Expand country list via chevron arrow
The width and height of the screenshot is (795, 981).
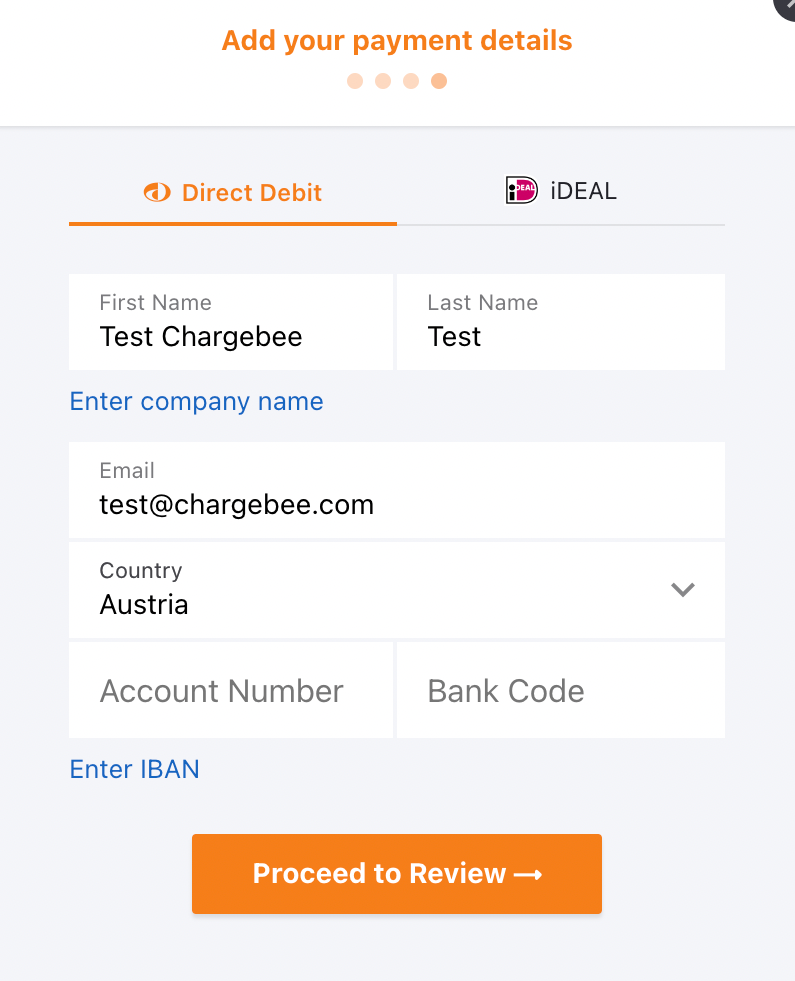(683, 590)
